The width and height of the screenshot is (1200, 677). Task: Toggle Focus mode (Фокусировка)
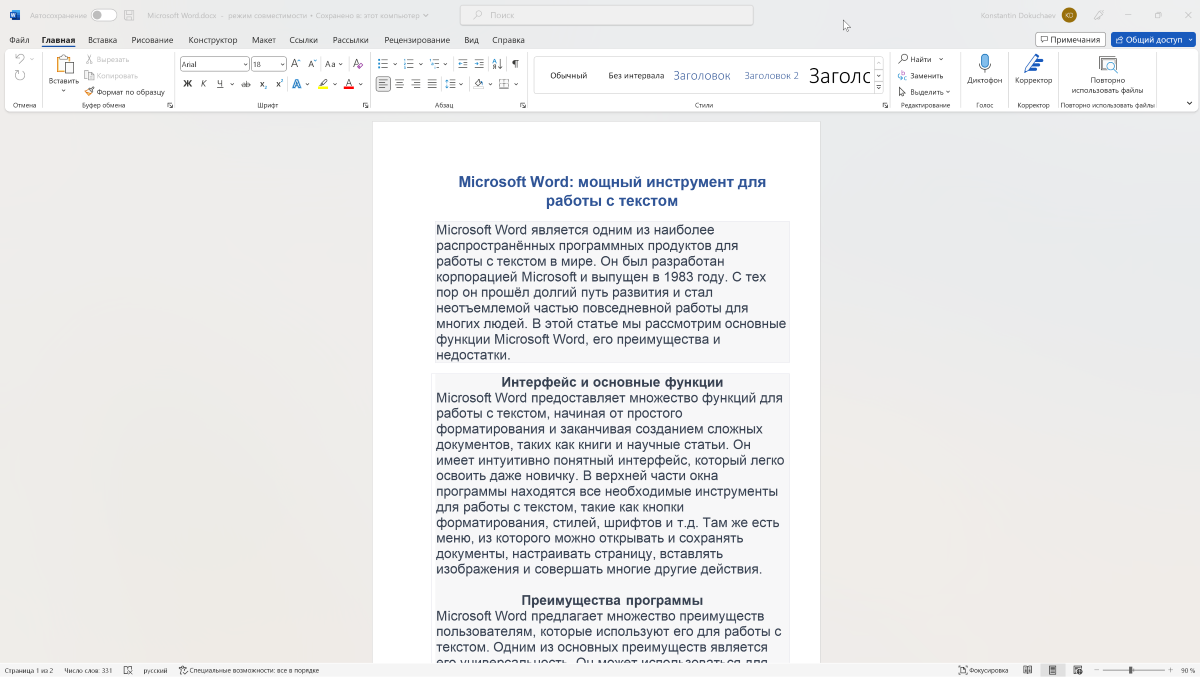(x=983, y=670)
